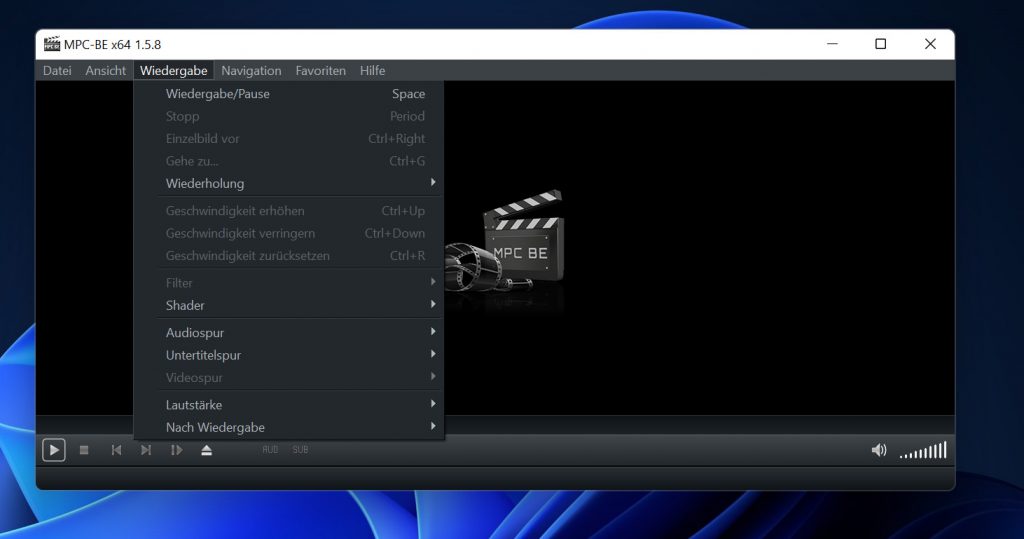Screen dimensions: 1024x539
Task: Select Geschwindigkeit verringern entry
Action: click(x=289, y=233)
